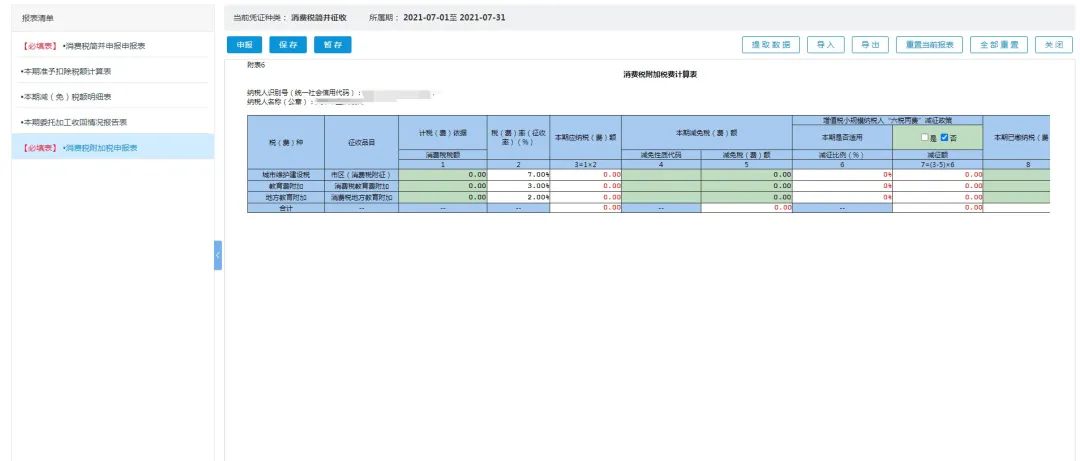Viewport: 1080px width, 461px height.
Task: Click the 教育费附加 row label
Action: (x=286, y=186)
